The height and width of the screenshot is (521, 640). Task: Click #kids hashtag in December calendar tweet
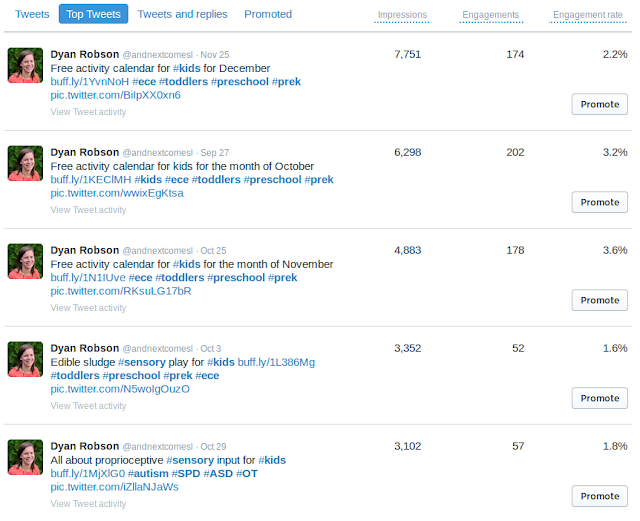[187, 68]
